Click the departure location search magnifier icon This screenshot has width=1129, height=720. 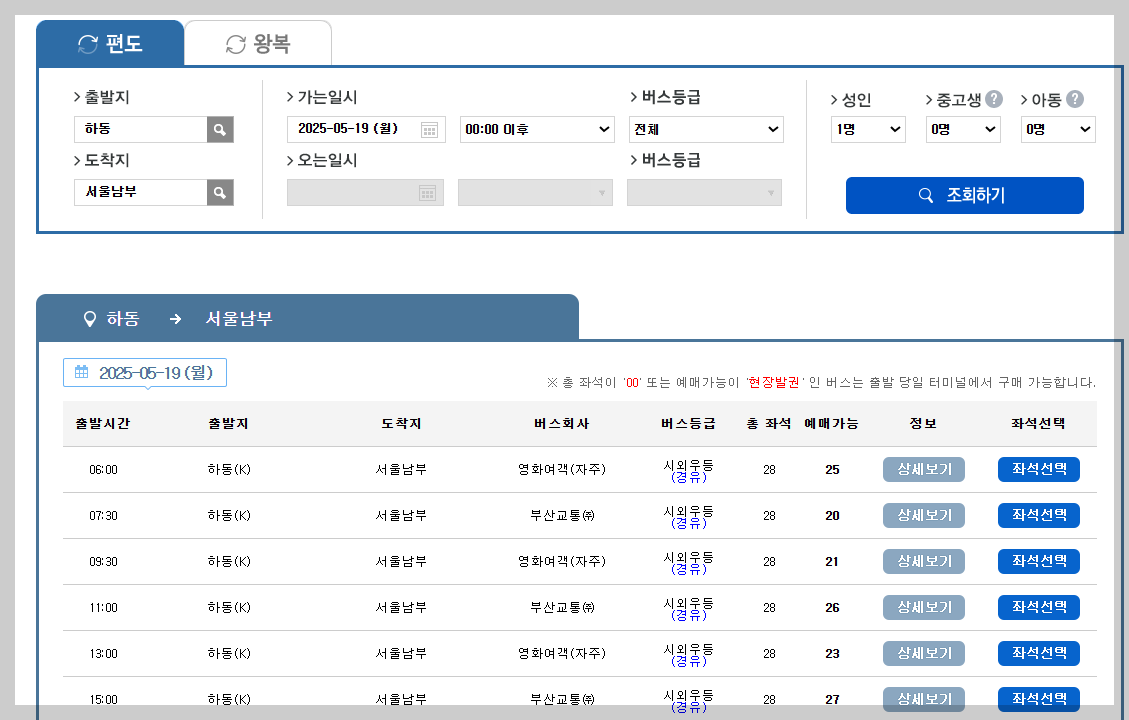(220, 128)
